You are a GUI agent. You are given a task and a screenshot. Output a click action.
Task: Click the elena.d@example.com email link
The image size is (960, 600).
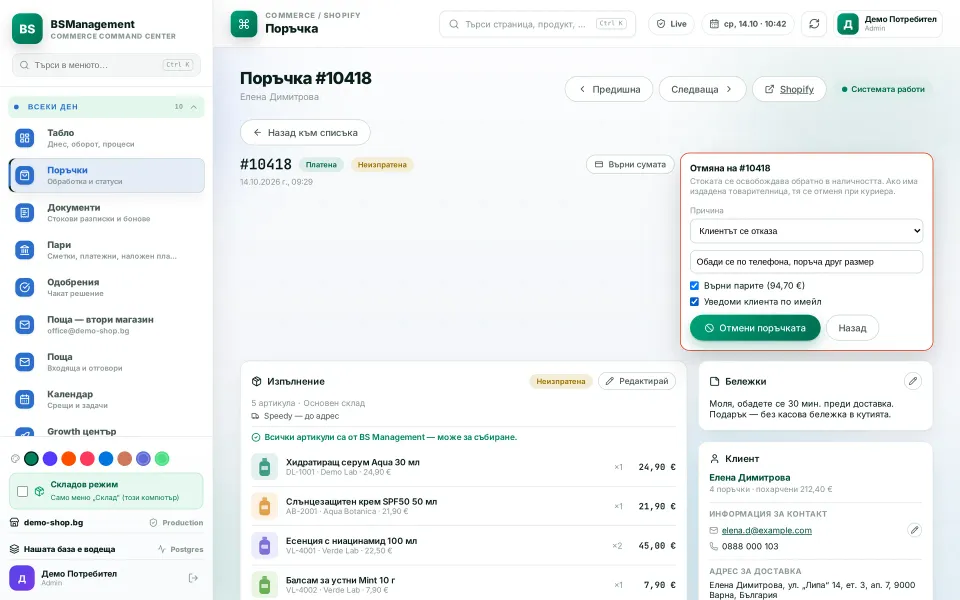tap(767, 530)
